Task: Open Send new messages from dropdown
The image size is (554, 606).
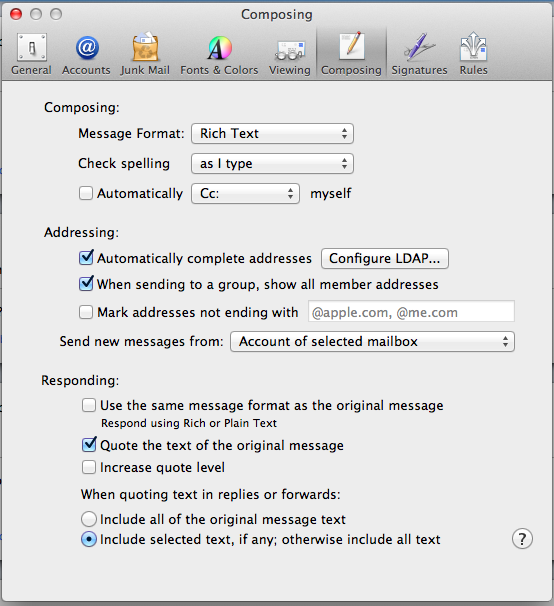Action: (372, 342)
